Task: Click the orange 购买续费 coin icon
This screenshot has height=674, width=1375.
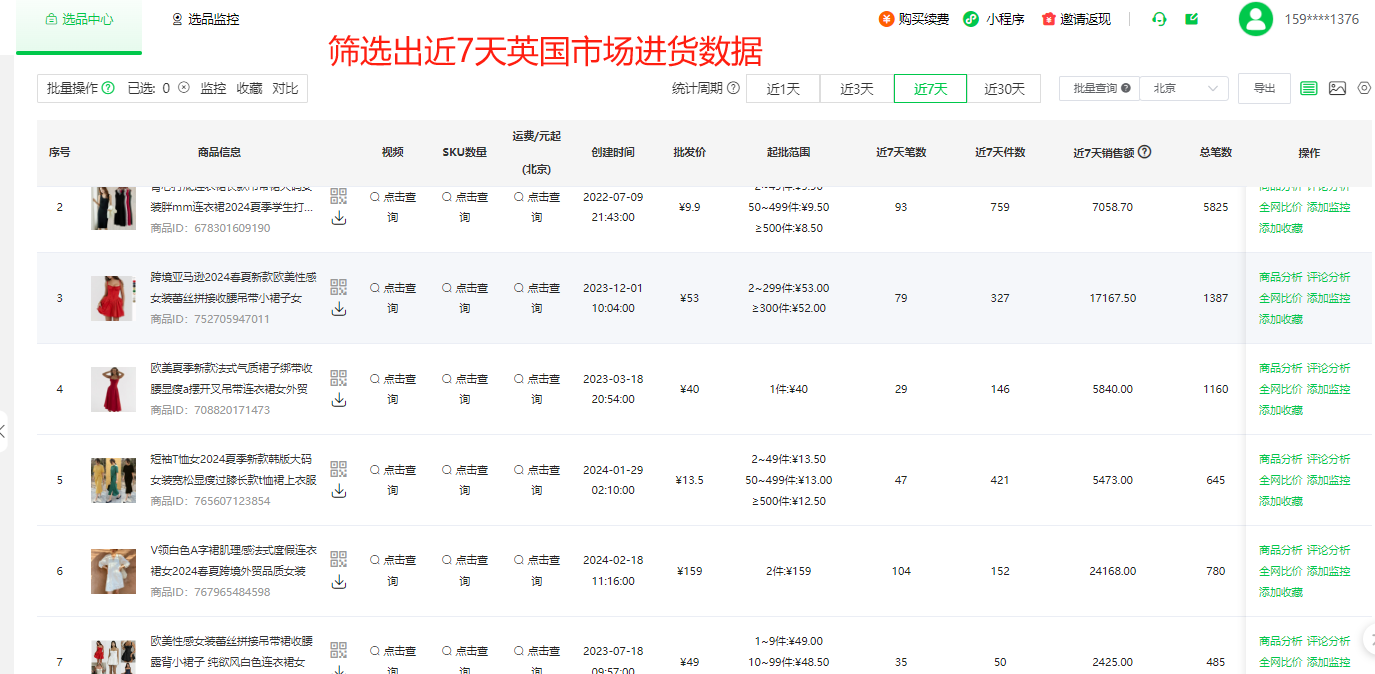Action: [x=886, y=19]
